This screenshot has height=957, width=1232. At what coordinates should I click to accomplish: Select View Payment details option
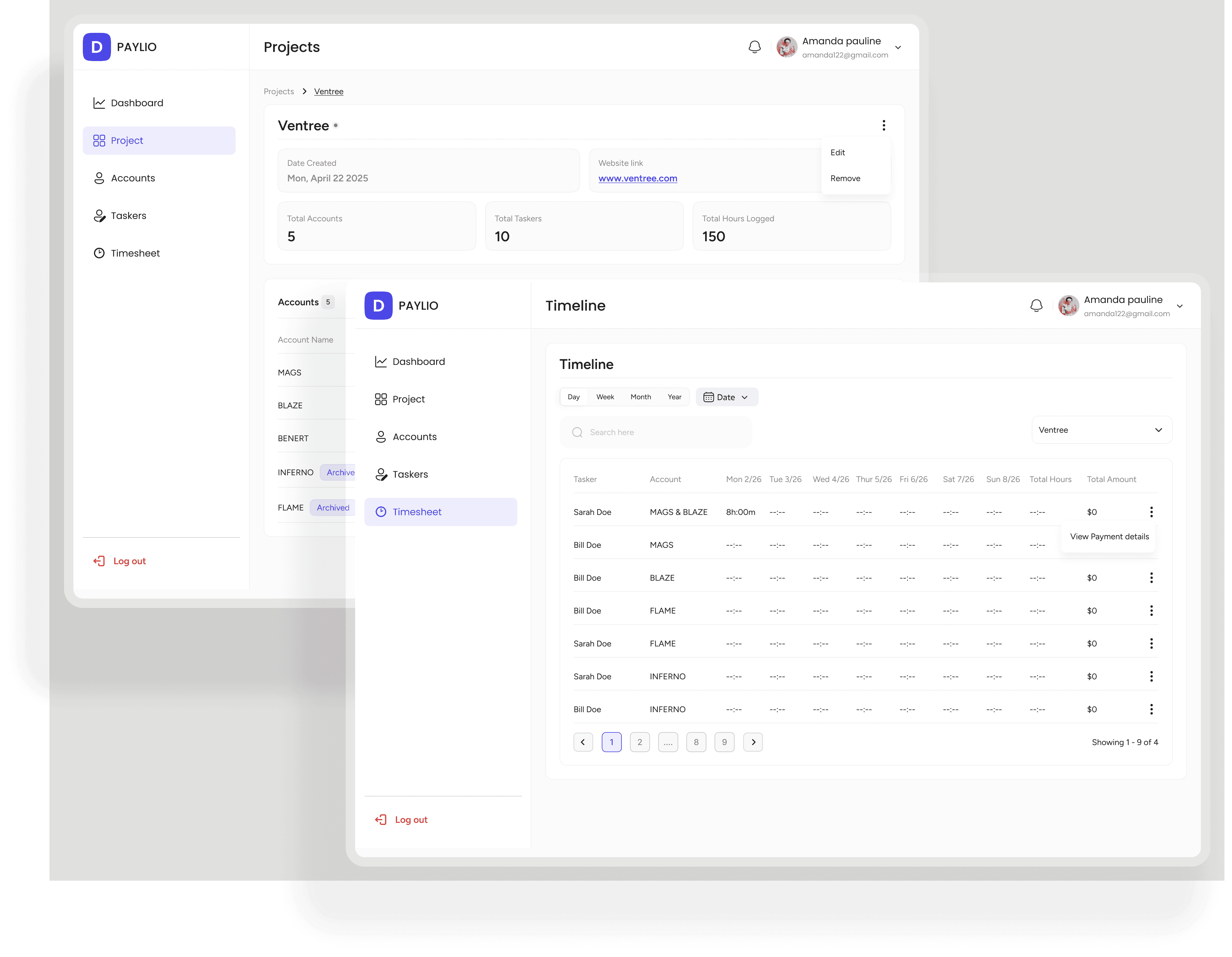point(1108,537)
